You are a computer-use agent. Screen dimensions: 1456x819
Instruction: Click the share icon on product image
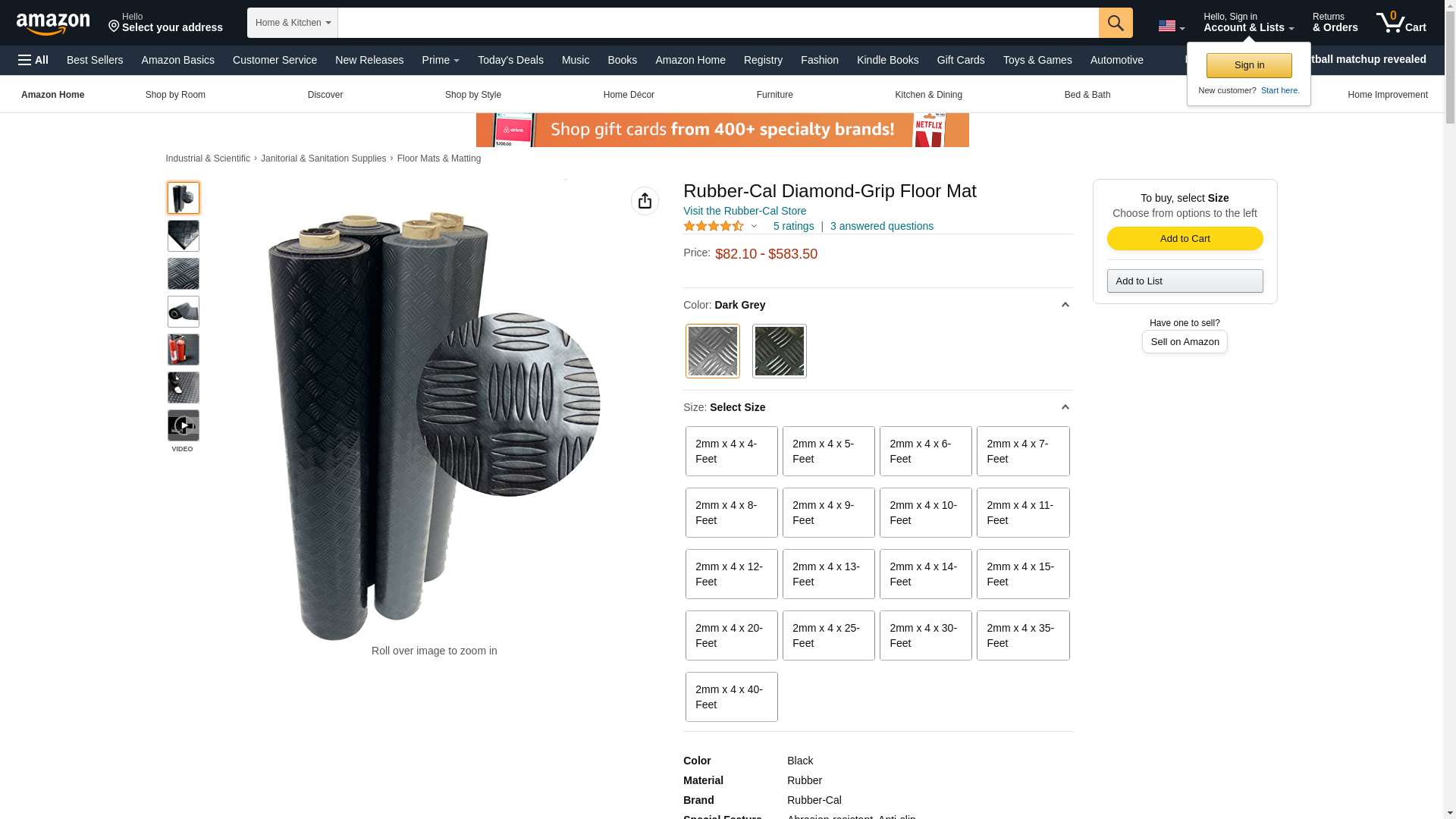645,201
